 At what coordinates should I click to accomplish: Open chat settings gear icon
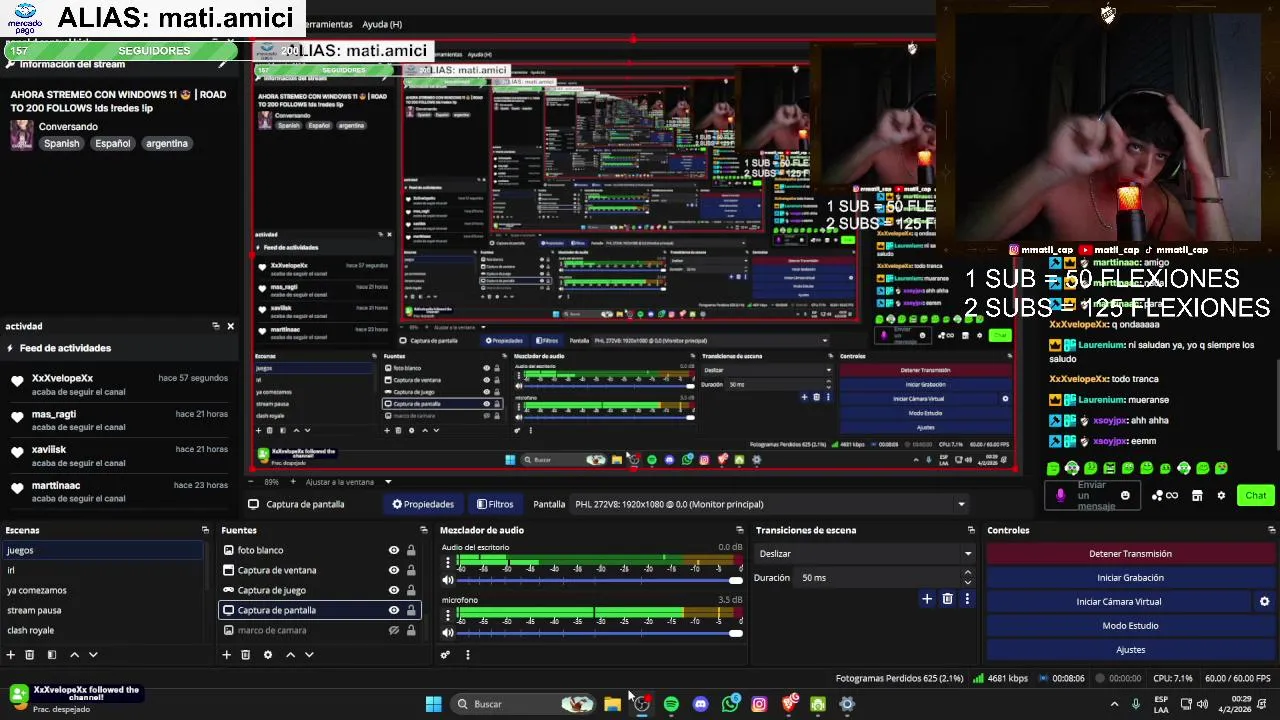(x=1221, y=495)
